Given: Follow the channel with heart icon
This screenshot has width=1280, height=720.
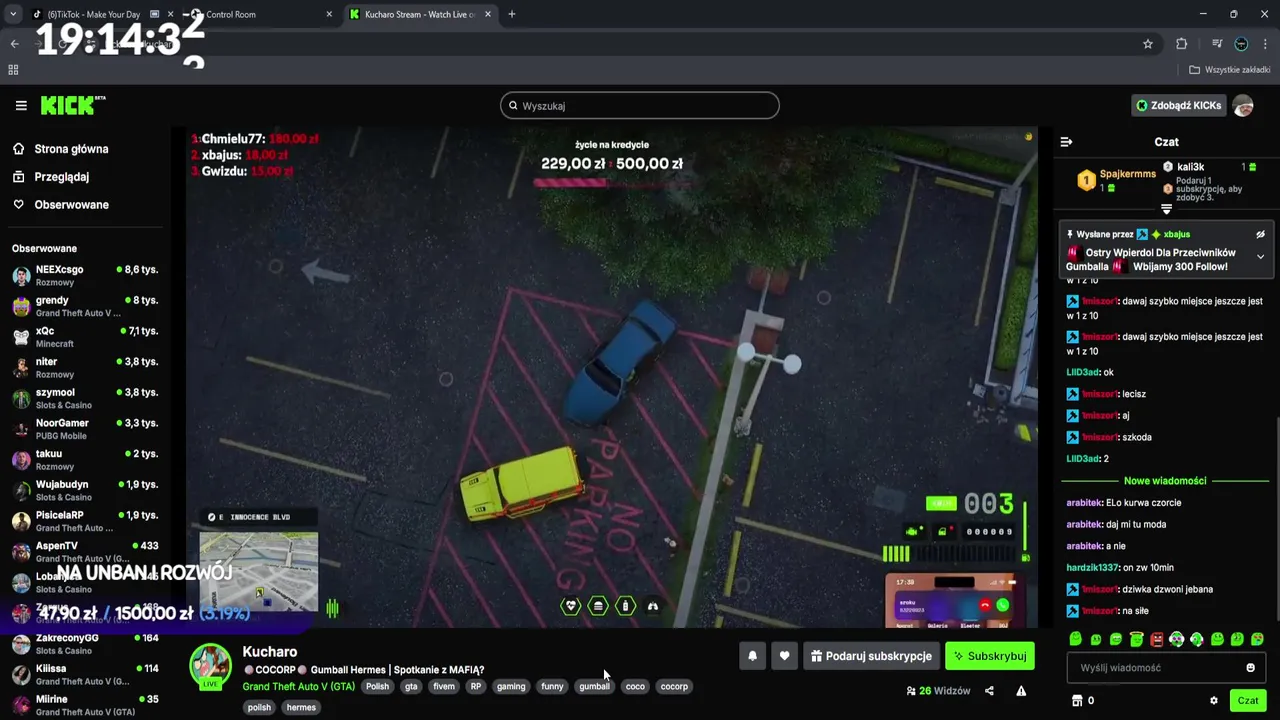Looking at the screenshot, I should [x=785, y=656].
